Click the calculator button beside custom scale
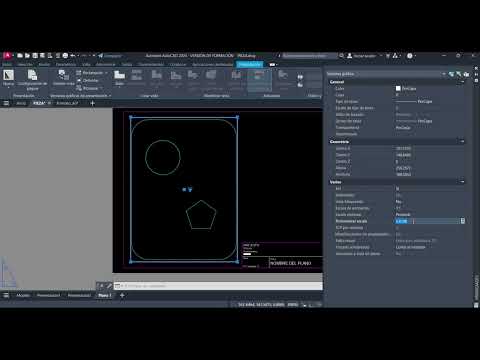Viewport: 480px width, 360px height. [463, 221]
